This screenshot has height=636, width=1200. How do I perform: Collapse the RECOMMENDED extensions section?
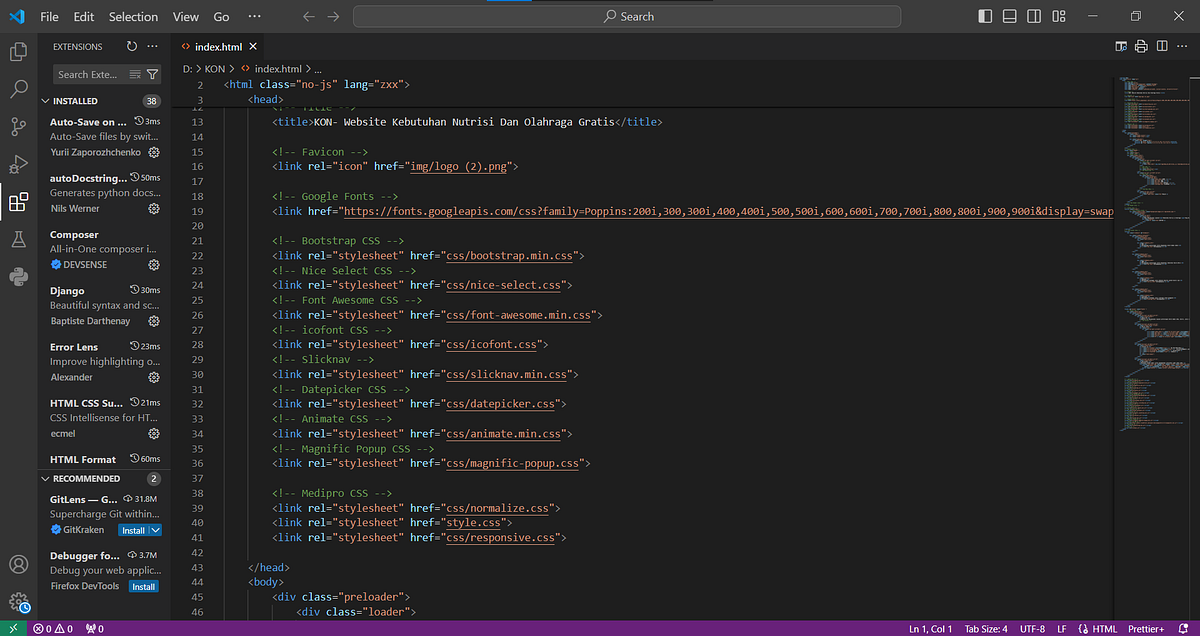(x=45, y=479)
